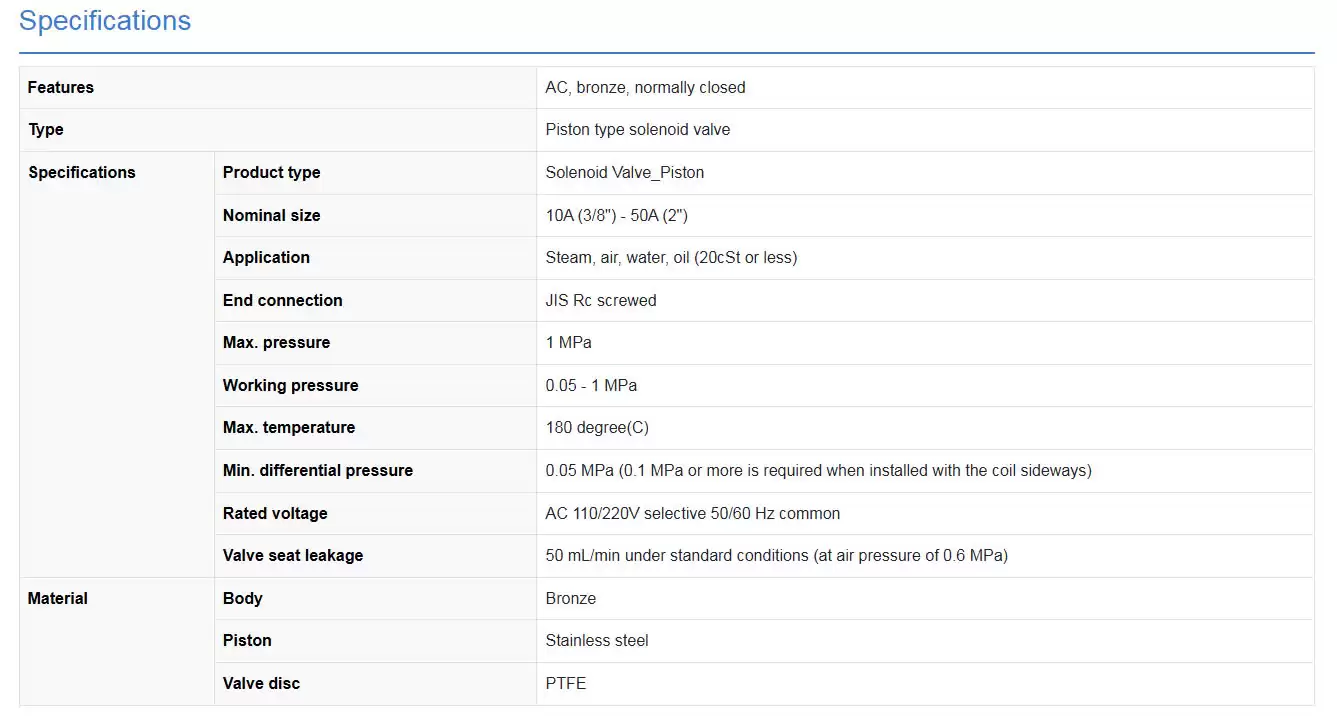Select Min. differential pressure label

318,470
